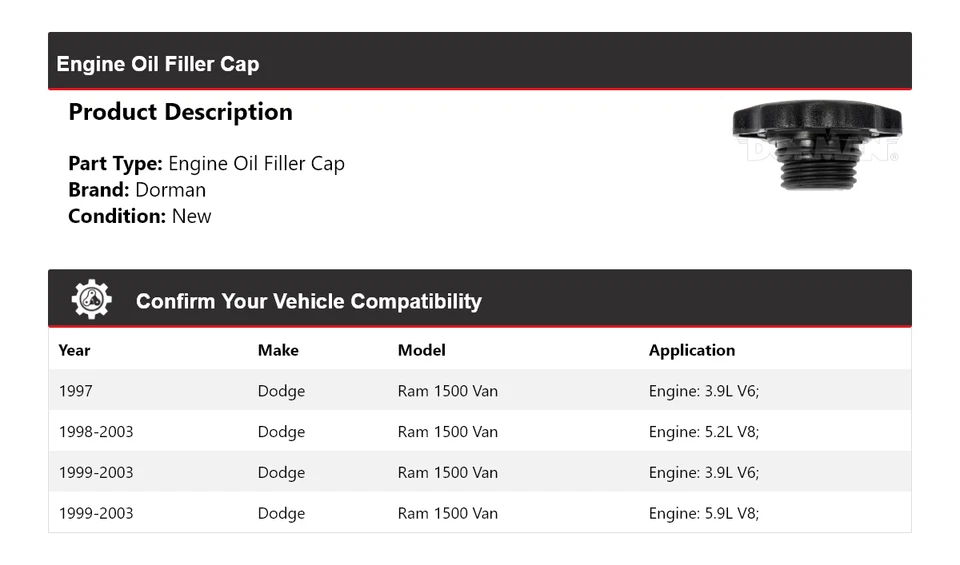Click the Confirm Your Vehicle Compatibility banner

point(308,301)
